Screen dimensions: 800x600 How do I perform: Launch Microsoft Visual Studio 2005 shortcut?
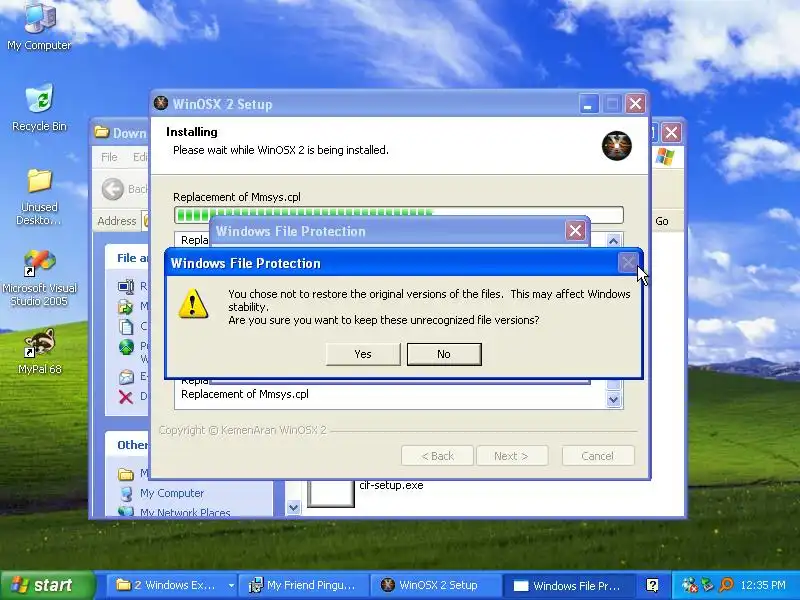click(x=39, y=278)
